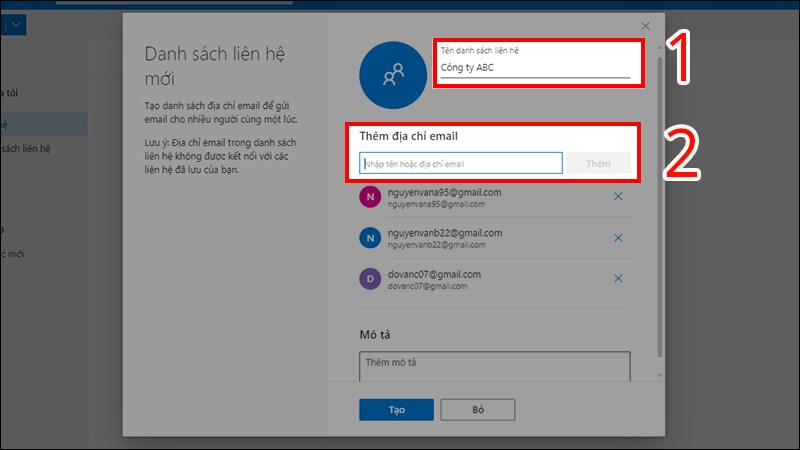Click the blue N avatar for nguyenvanb22

[370, 238]
